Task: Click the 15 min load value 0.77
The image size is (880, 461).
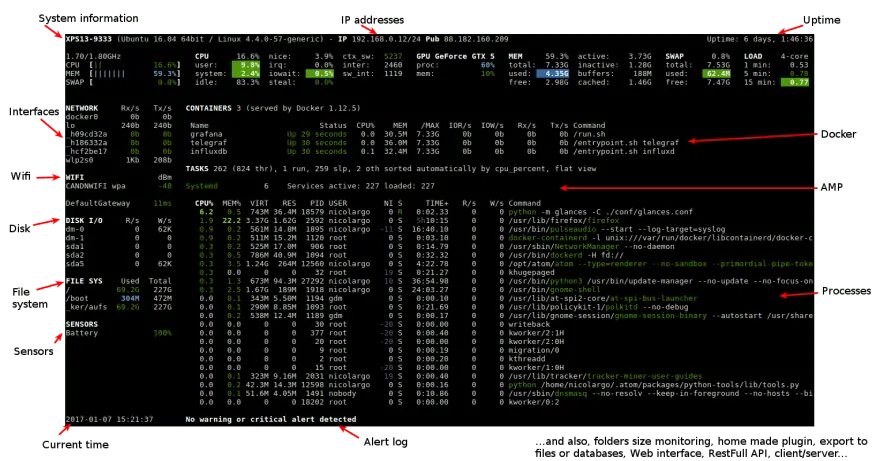Action: tap(795, 82)
